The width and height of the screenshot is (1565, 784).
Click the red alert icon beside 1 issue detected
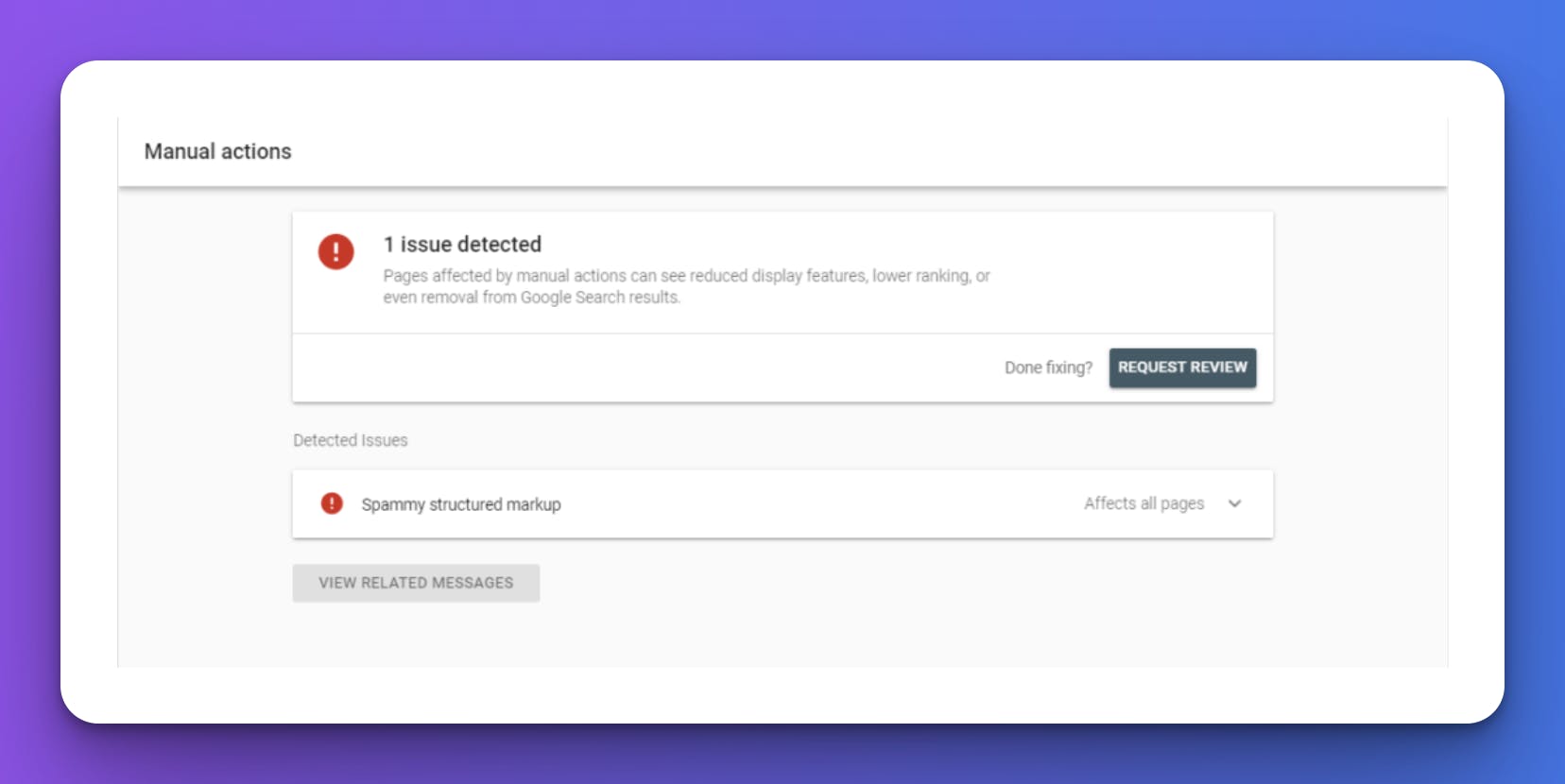pyautogui.click(x=335, y=252)
